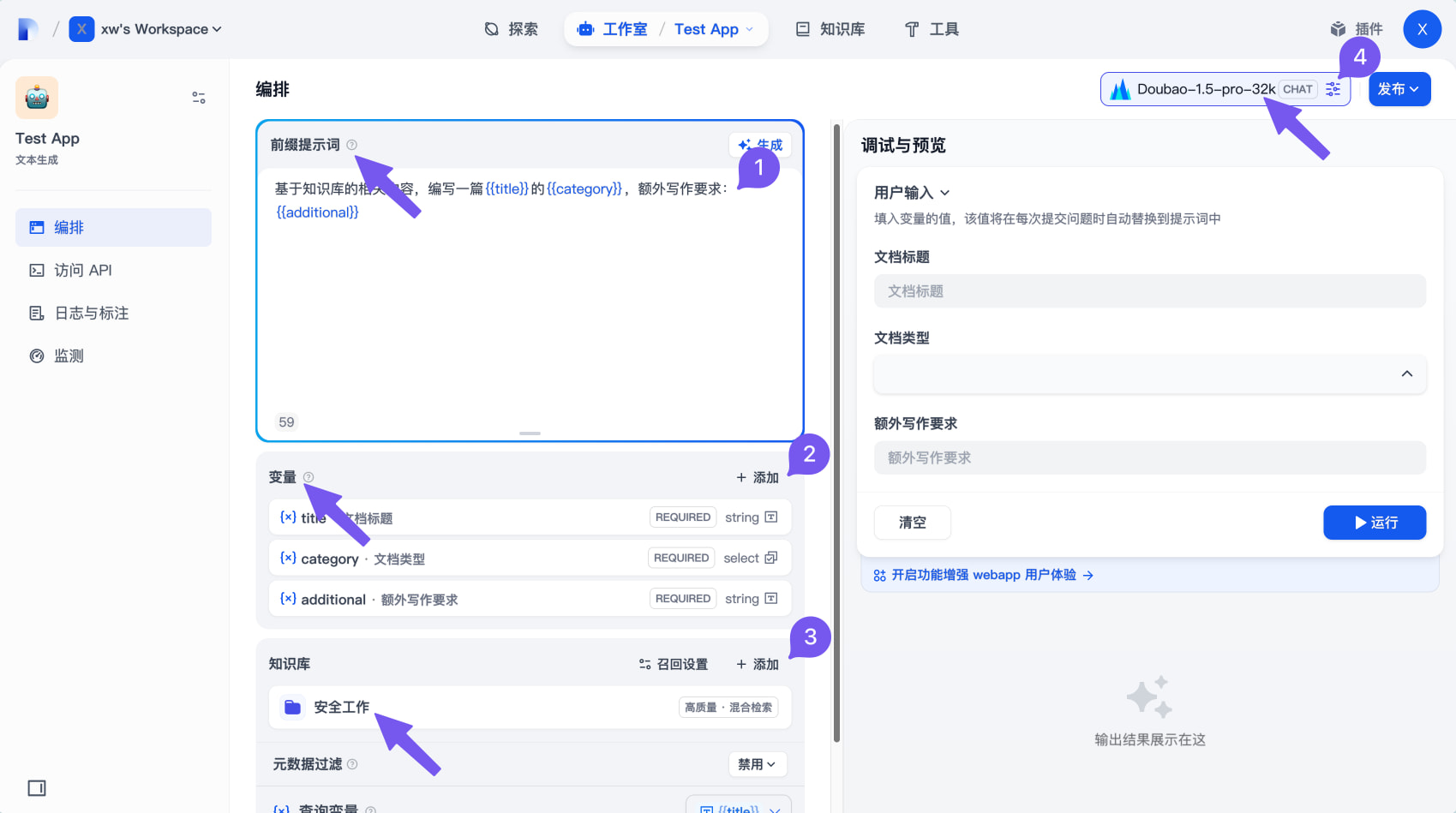1456x813 pixels.
Task: Open the xw's Workspace switcher
Action: click(x=146, y=29)
